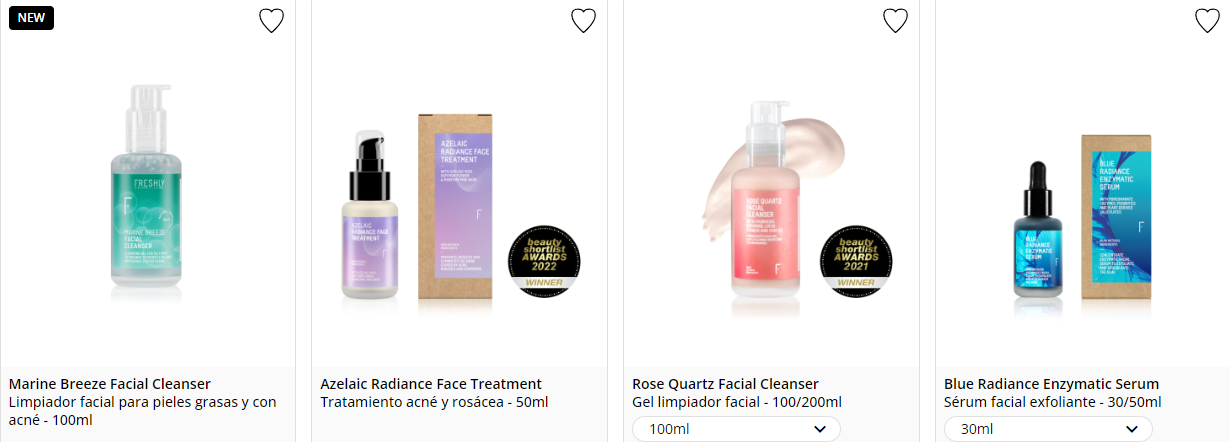Image resolution: width=1230 pixels, height=442 pixels.
Task: Toggle wishlist heart on Rose Quartz Cleanser
Action: point(895,20)
